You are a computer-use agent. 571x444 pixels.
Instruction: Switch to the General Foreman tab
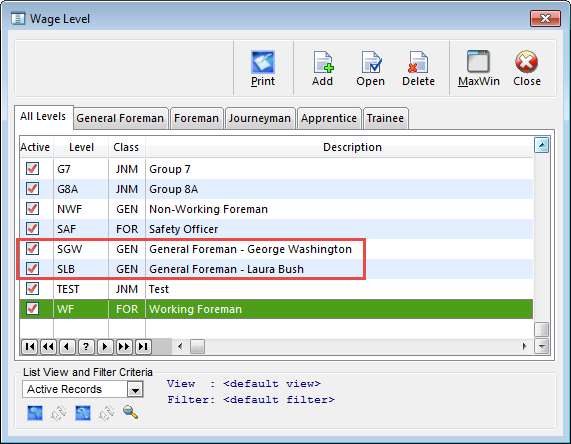coord(120,118)
